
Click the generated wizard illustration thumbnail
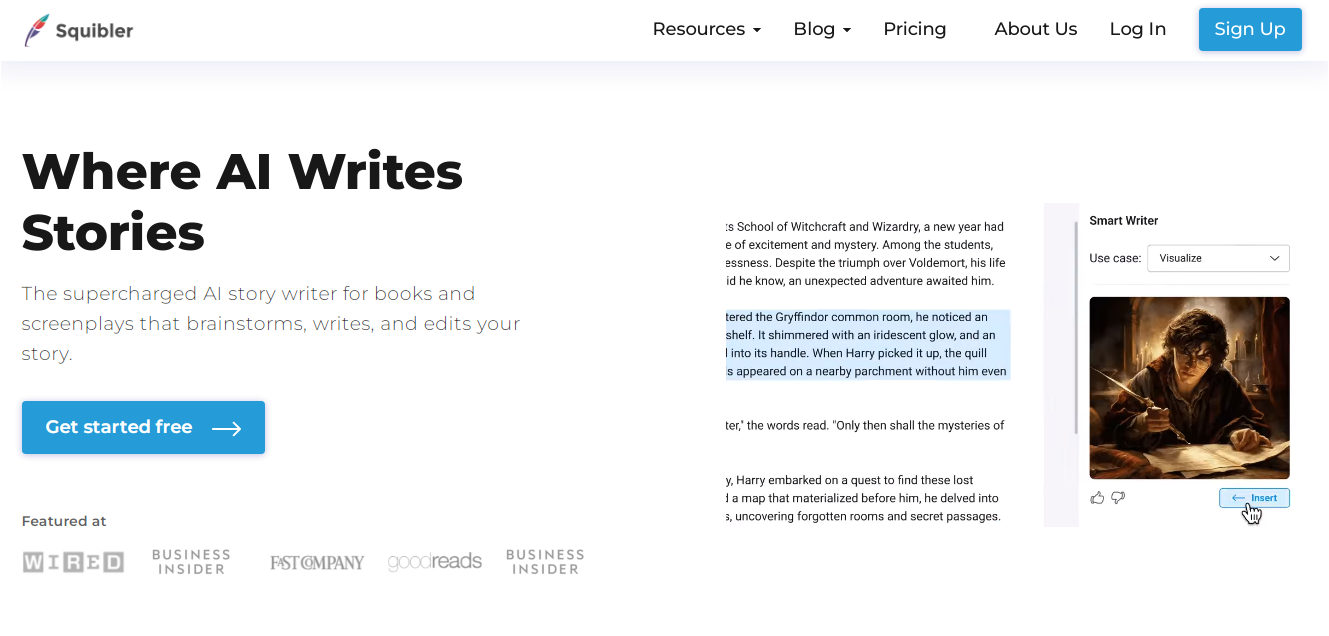pos(1189,388)
